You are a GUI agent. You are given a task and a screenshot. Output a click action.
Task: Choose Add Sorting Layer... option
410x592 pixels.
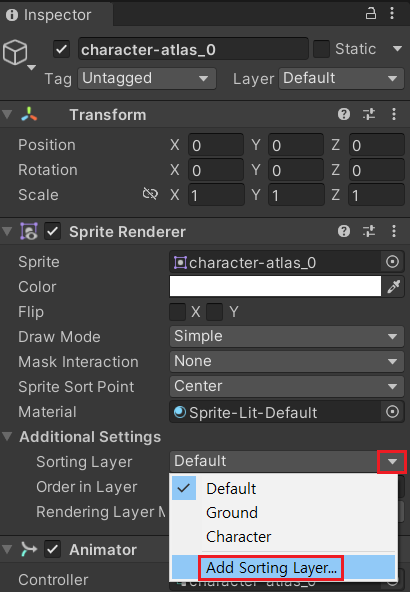284,567
